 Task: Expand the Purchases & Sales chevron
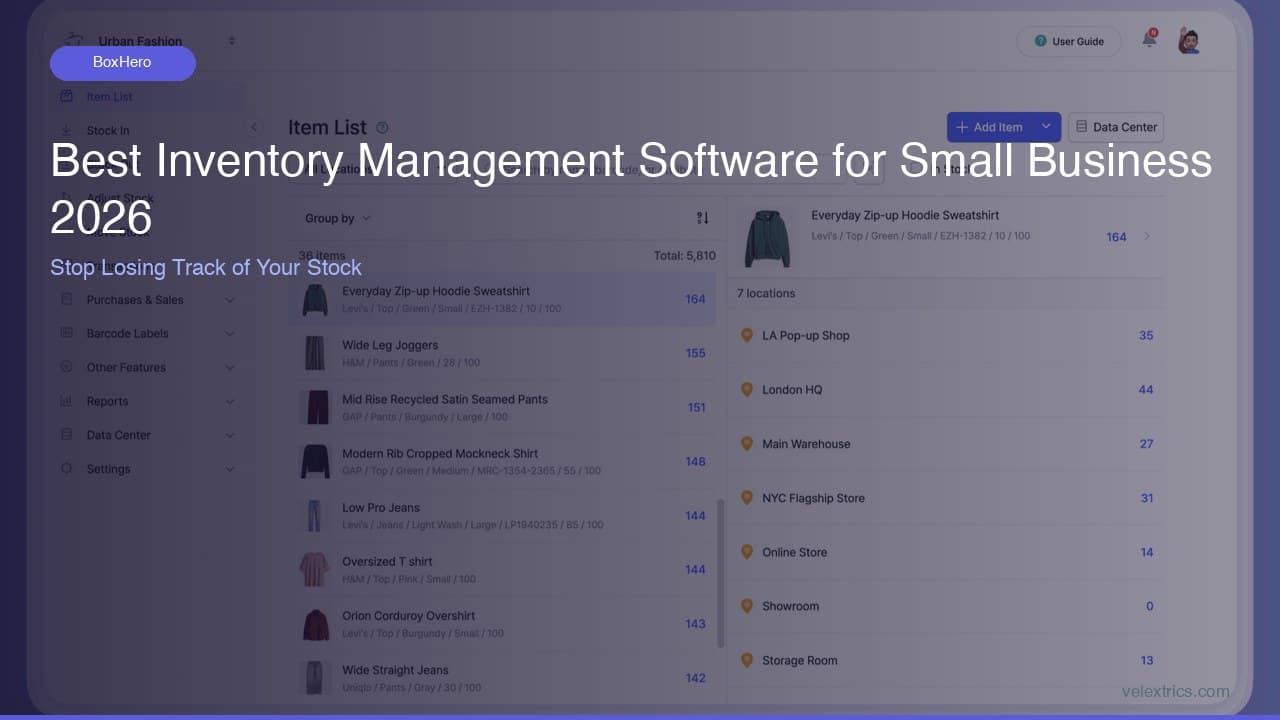229,300
